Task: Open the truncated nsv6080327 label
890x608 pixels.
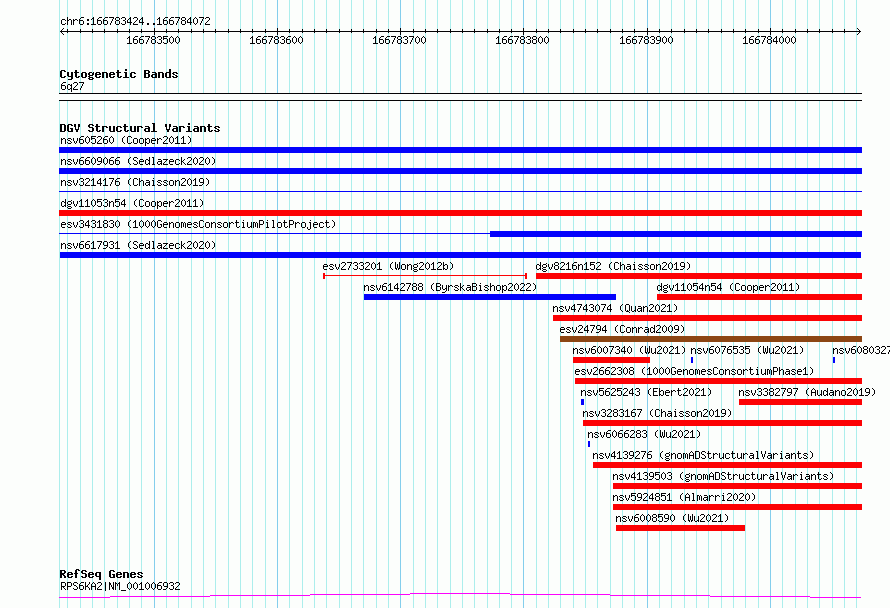Action: [x=860, y=350]
